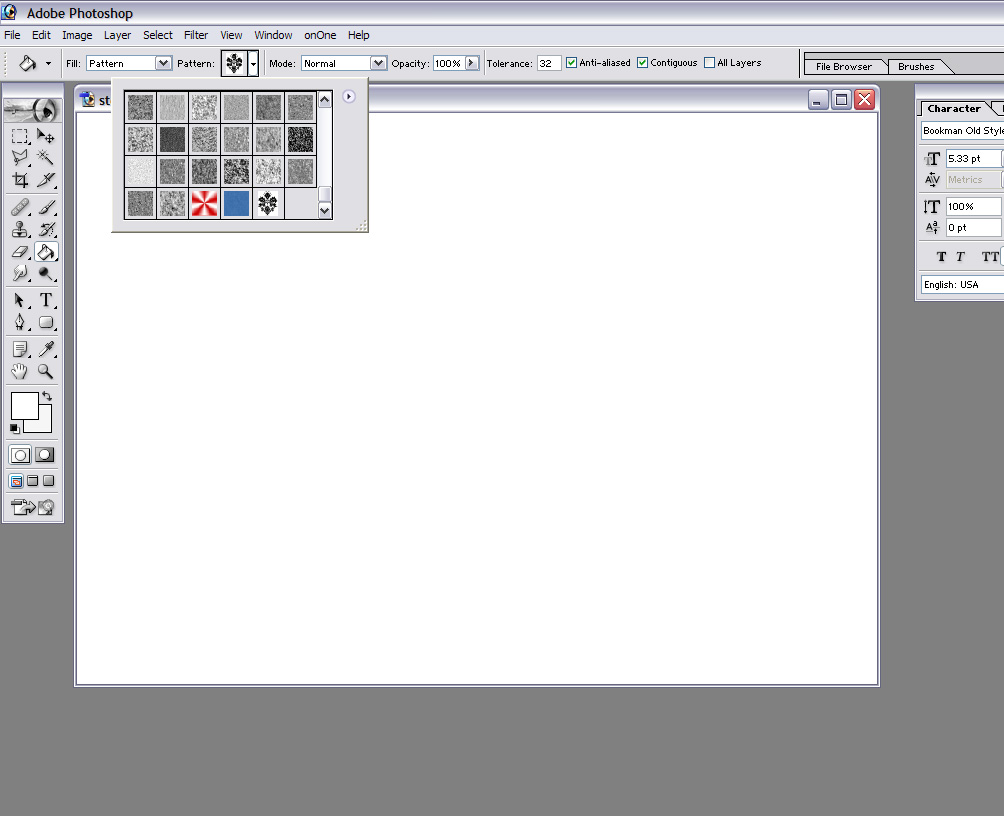Activate the Crop tool
The width and height of the screenshot is (1004, 816).
20,180
